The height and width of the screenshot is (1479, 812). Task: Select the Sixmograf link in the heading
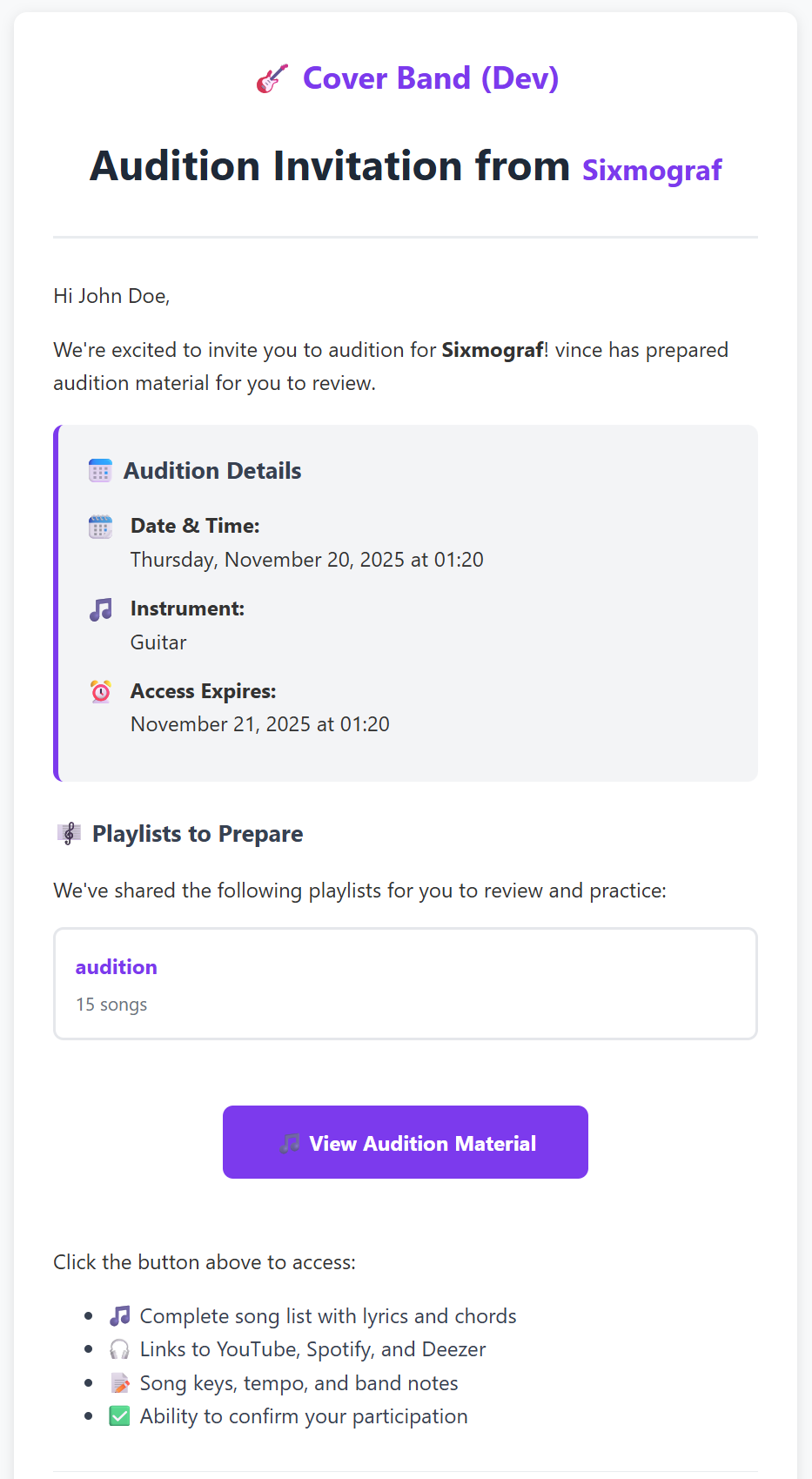[x=652, y=170]
